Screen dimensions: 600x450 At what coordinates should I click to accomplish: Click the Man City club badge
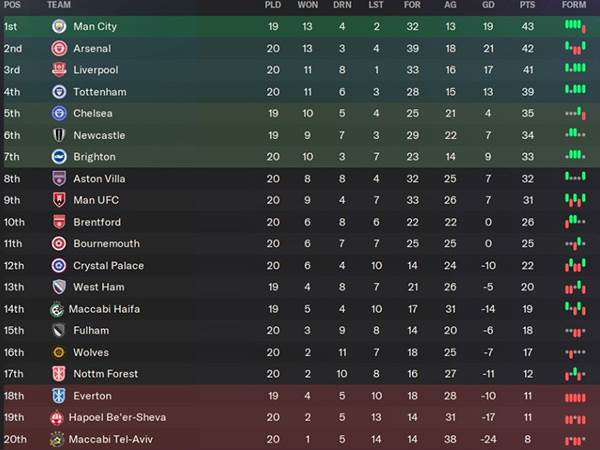click(58, 26)
